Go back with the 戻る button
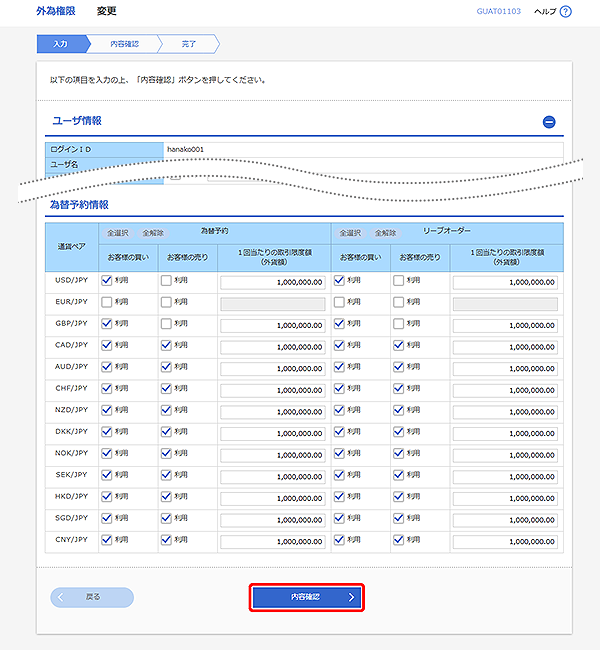Image resolution: width=600 pixels, height=650 pixels. click(92, 597)
